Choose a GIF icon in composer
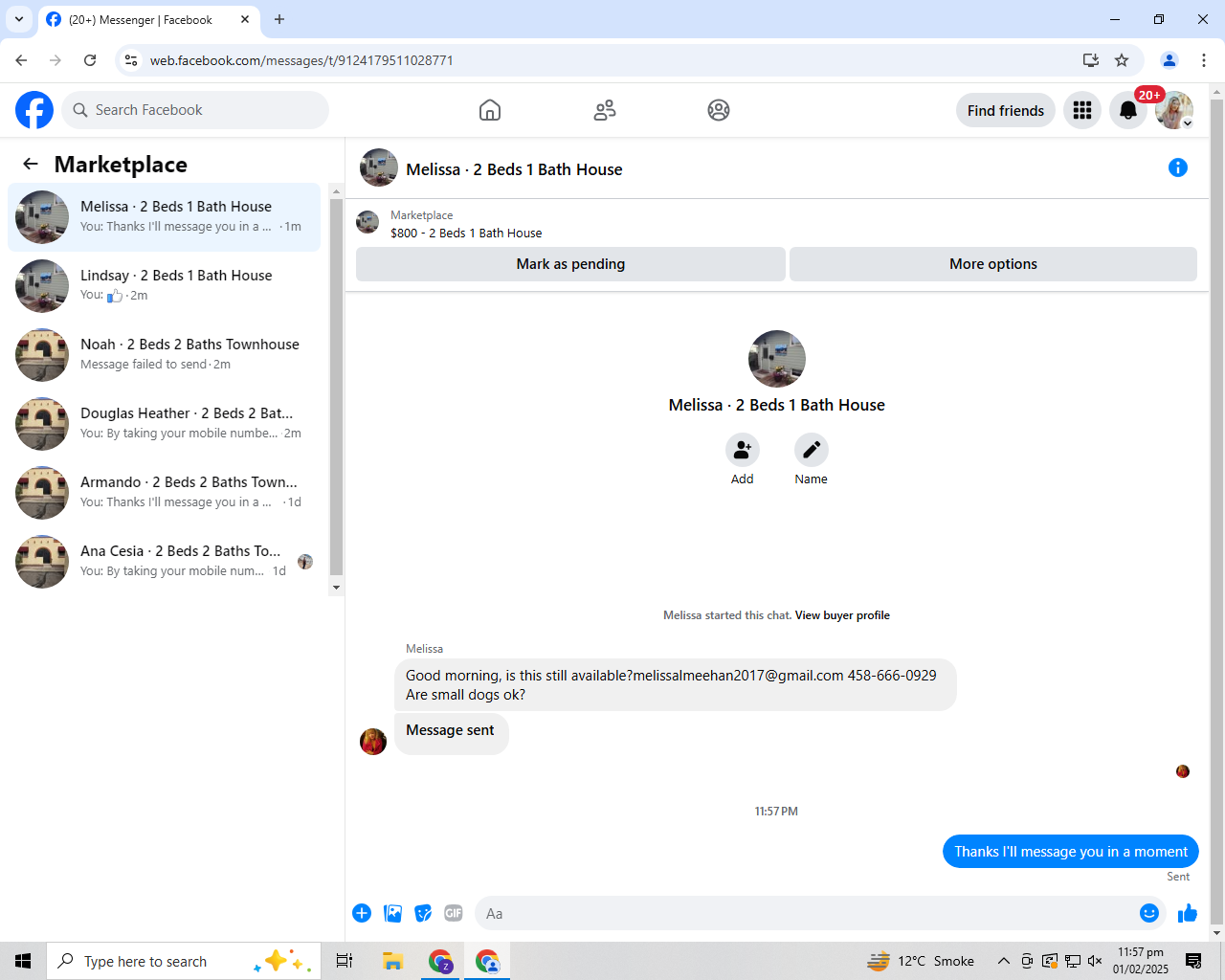This screenshot has height=980, width=1225. tap(454, 913)
